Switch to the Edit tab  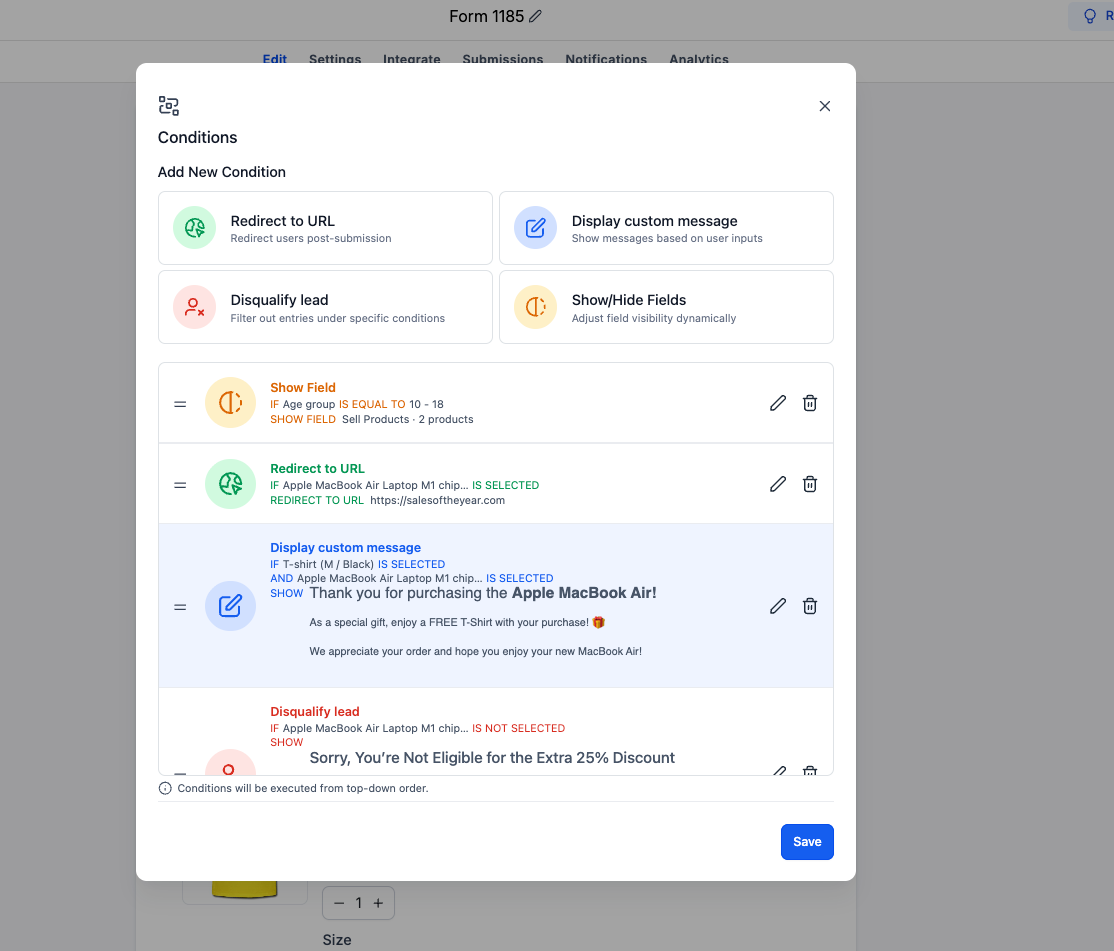pos(274,59)
